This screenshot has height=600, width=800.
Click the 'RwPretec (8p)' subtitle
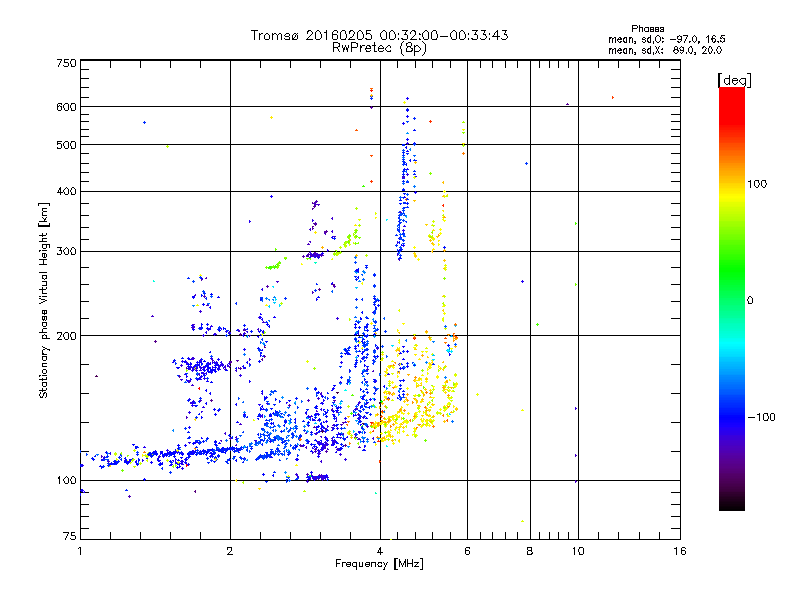pos(379,48)
